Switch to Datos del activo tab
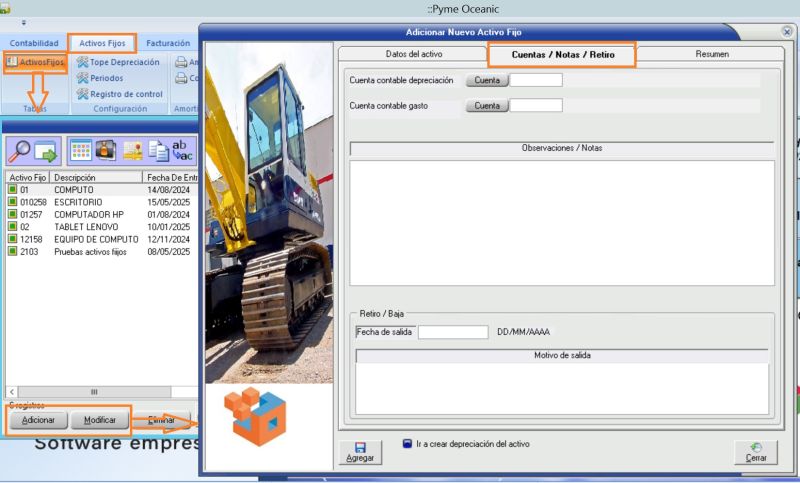Image resolution: width=800 pixels, height=483 pixels. point(413,54)
